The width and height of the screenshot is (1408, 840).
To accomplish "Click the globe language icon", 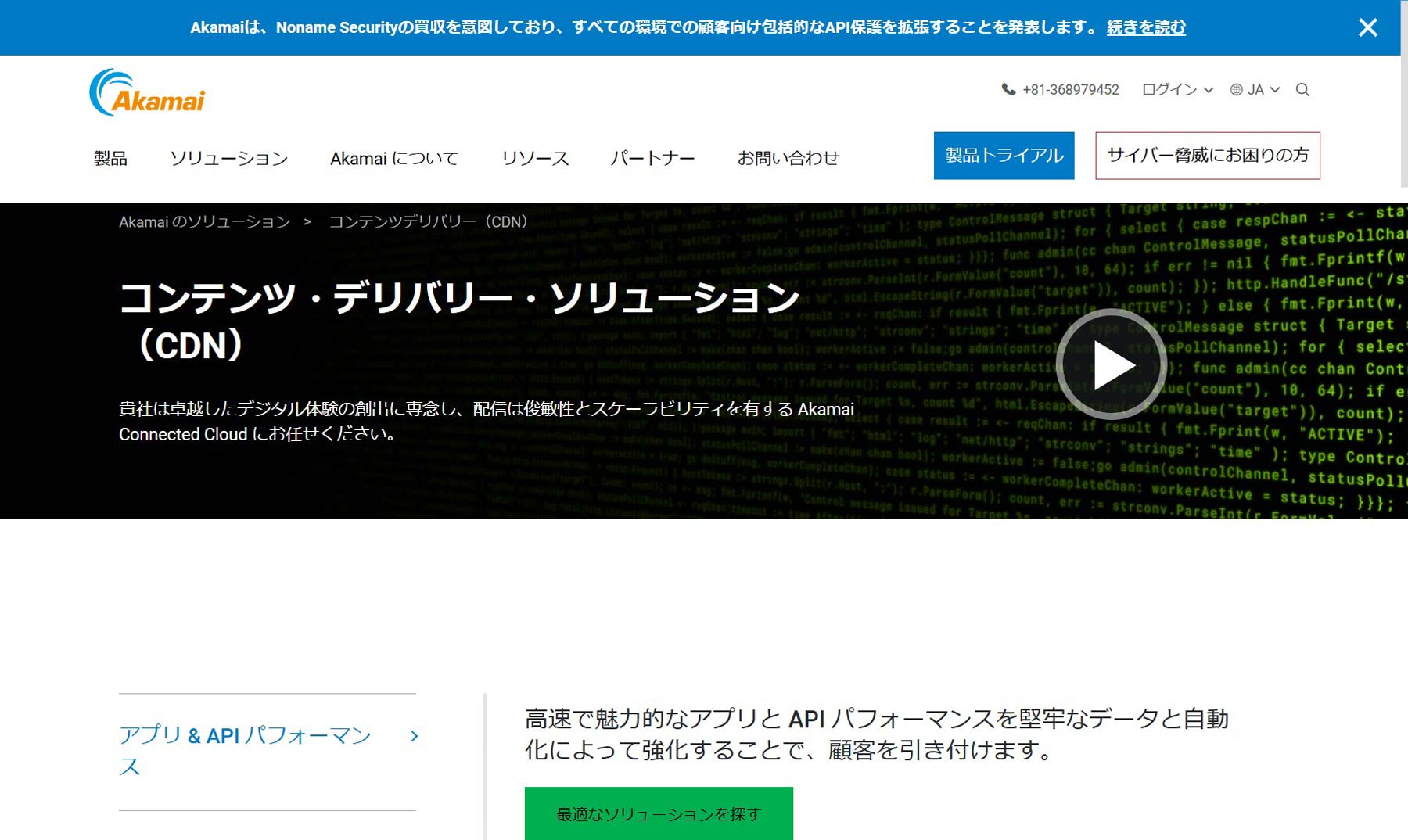I will click(1237, 89).
